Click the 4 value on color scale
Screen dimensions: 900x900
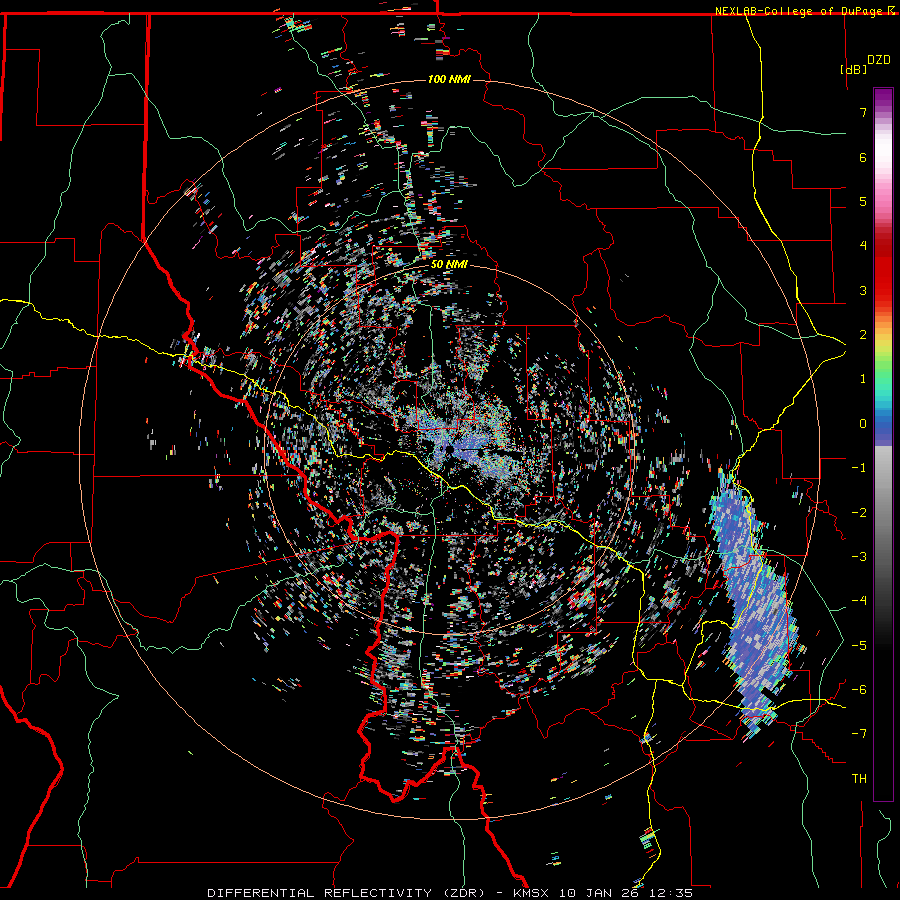click(863, 246)
